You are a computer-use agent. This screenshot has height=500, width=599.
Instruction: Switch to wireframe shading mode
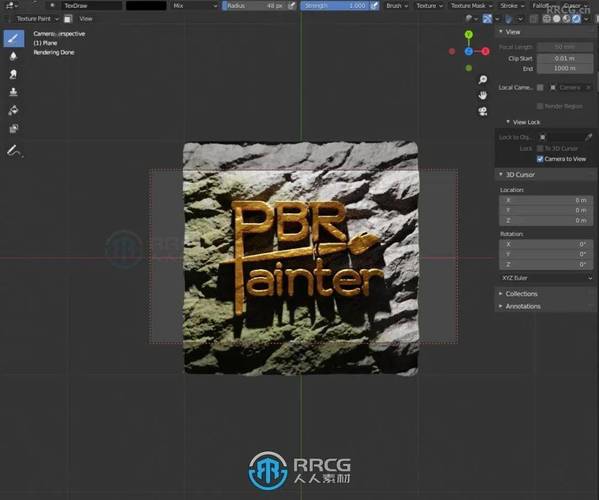pyautogui.click(x=547, y=19)
